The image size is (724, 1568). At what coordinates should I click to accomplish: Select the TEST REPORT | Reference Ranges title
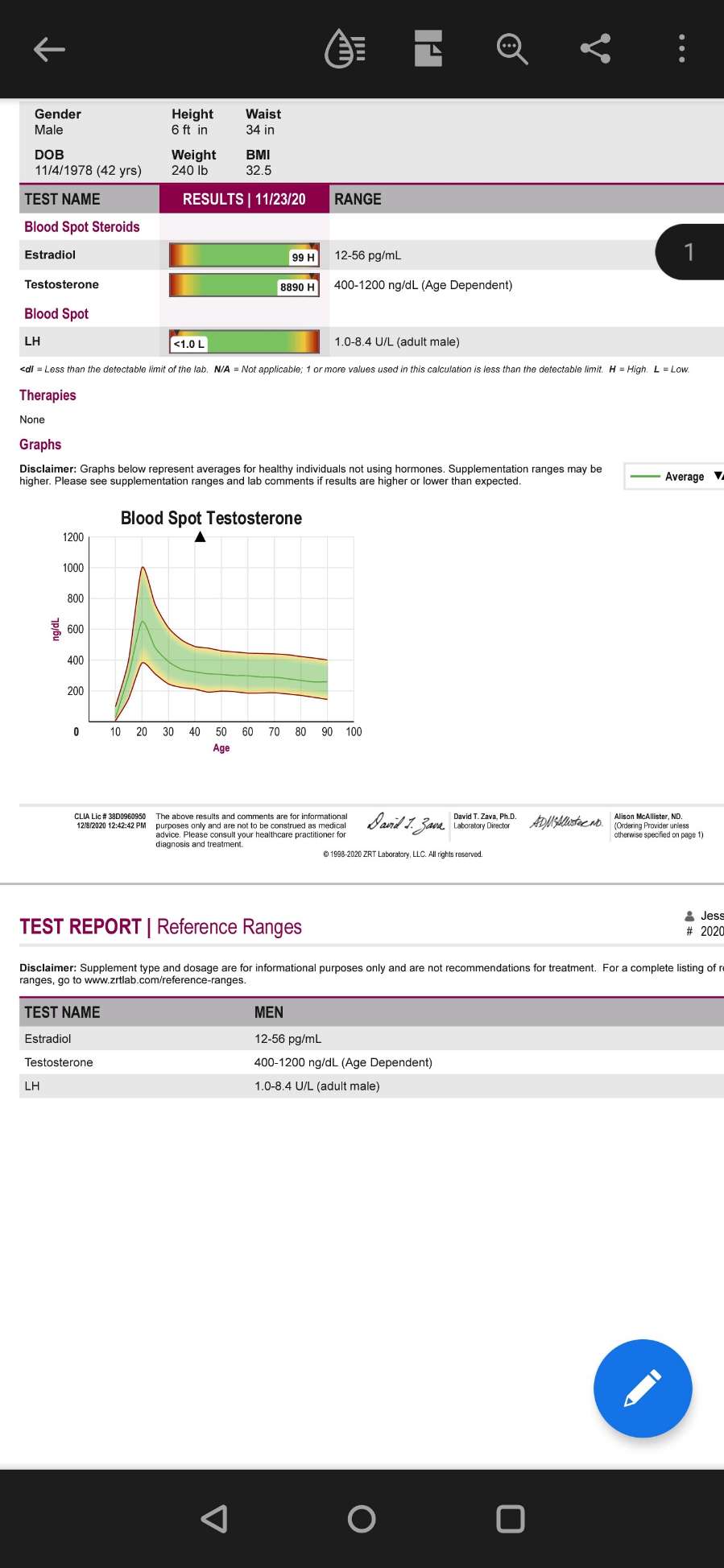point(160,927)
